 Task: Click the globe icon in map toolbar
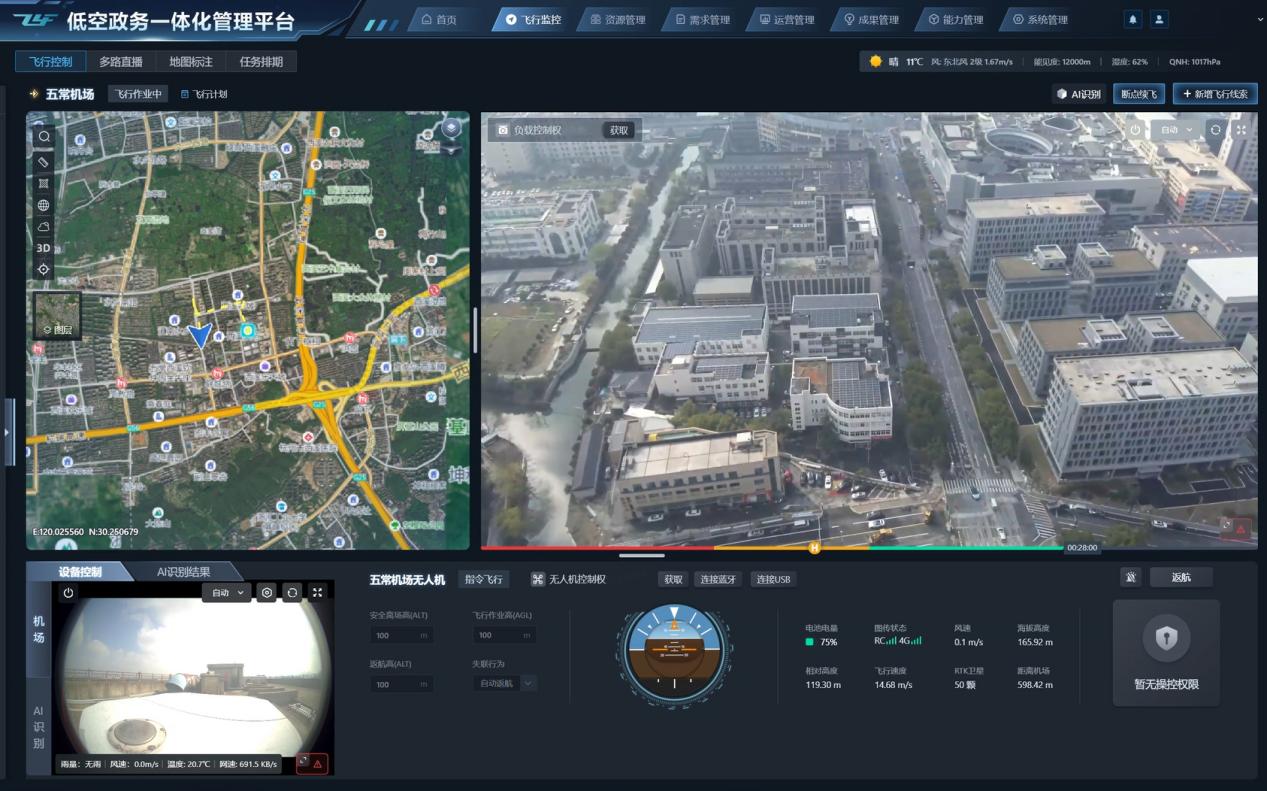43,205
